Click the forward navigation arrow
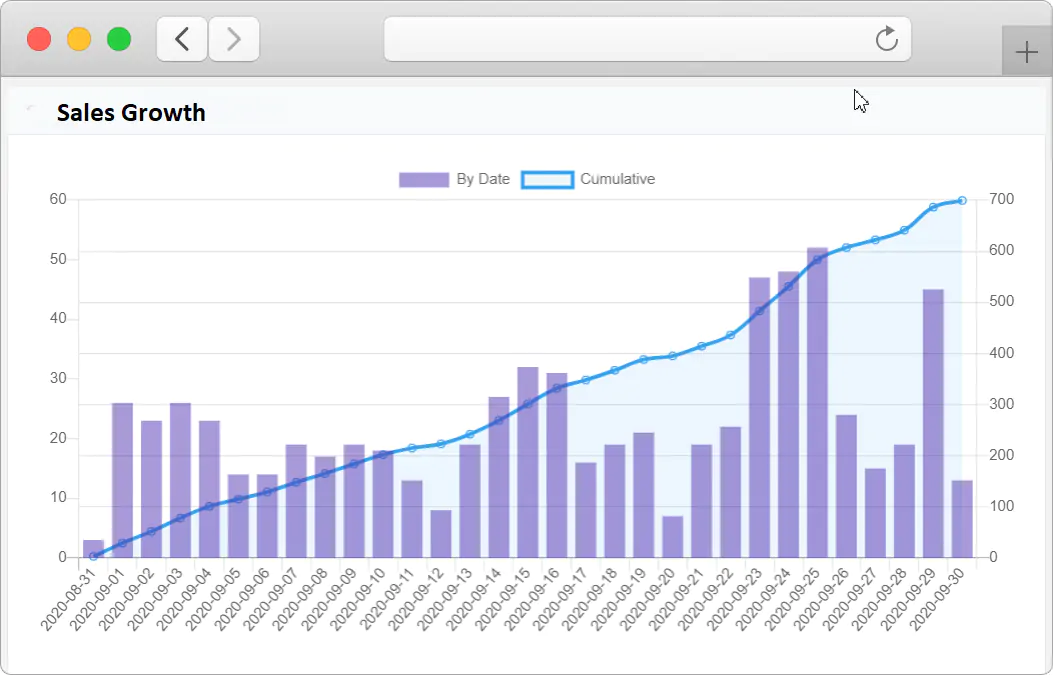This screenshot has width=1053, height=675. tap(233, 38)
